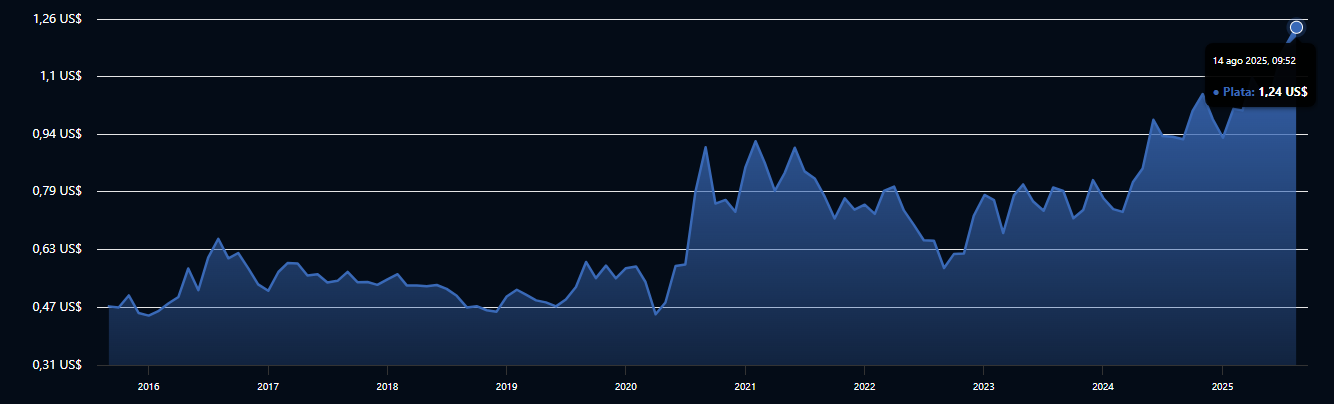This screenshot has height=404, width=1334.
Task: Click the 0,63 US$ y-axis label
Action: (57, 249)
